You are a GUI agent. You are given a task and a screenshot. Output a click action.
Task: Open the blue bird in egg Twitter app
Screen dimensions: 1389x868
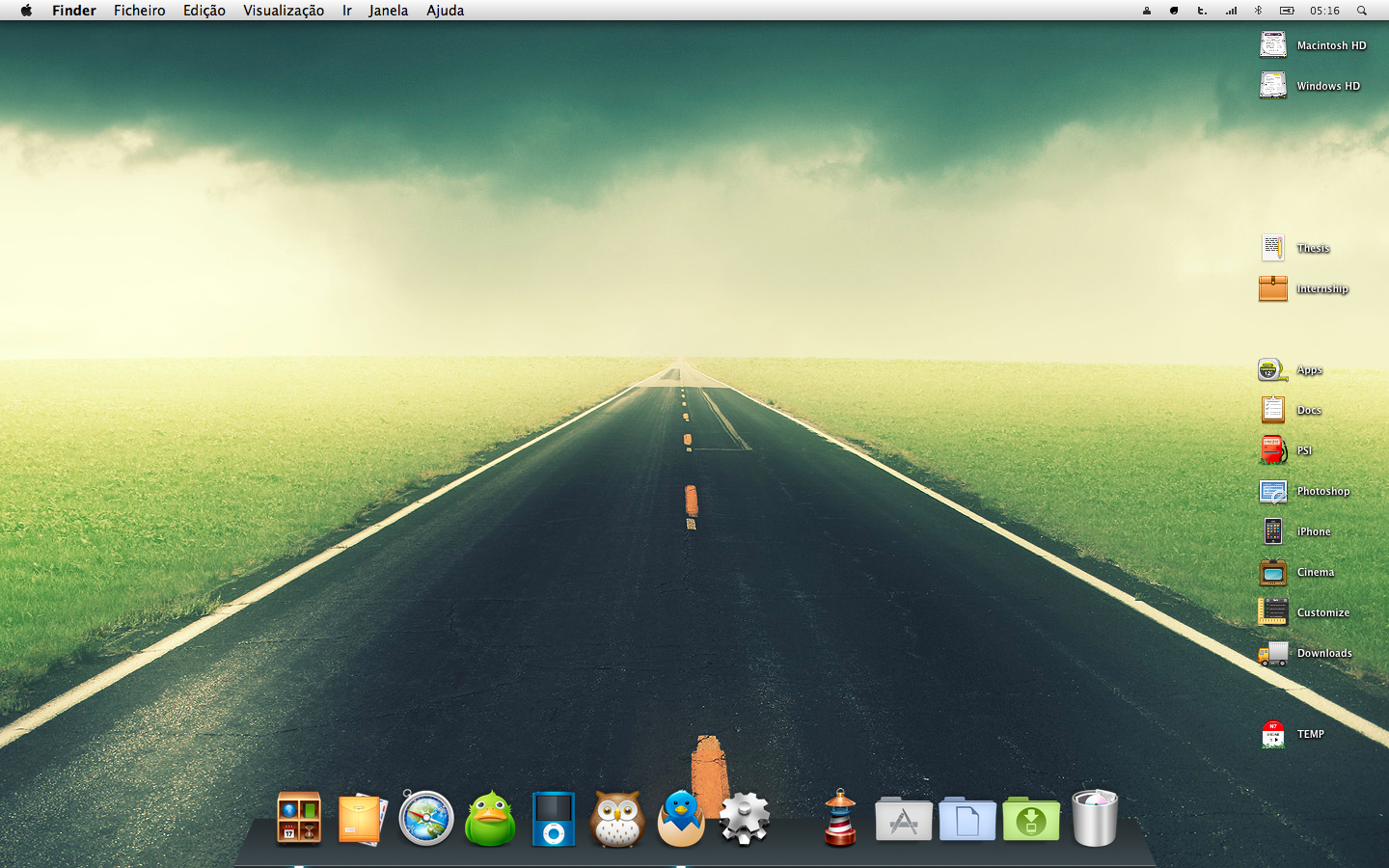681,819
